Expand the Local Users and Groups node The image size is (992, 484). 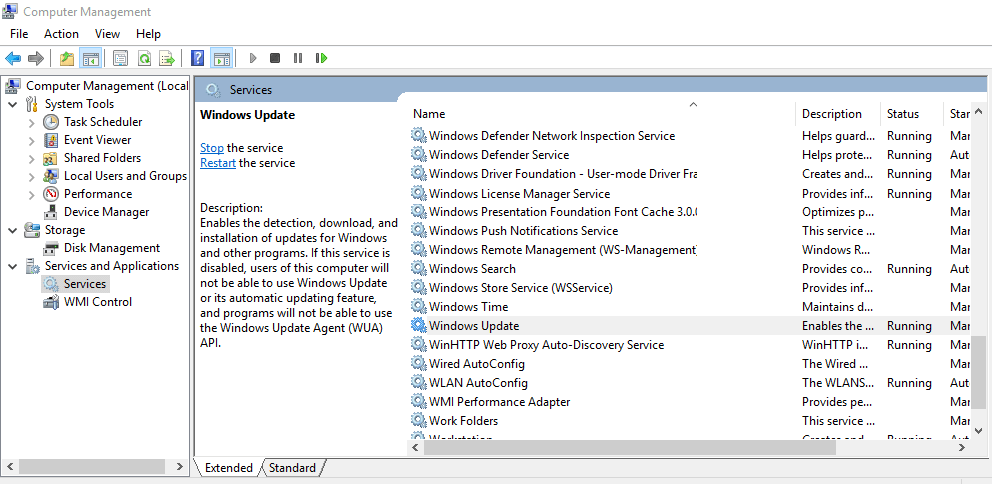(32, 177)
